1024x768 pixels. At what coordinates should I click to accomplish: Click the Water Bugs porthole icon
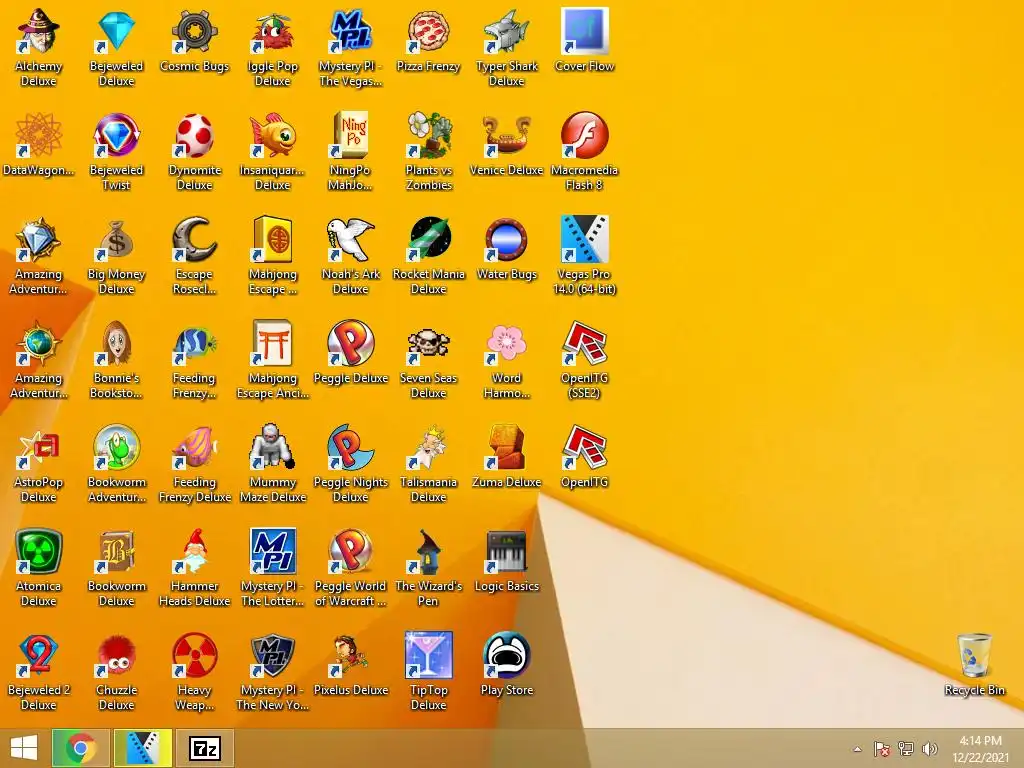pyautogui.click(x=507, y=239)
